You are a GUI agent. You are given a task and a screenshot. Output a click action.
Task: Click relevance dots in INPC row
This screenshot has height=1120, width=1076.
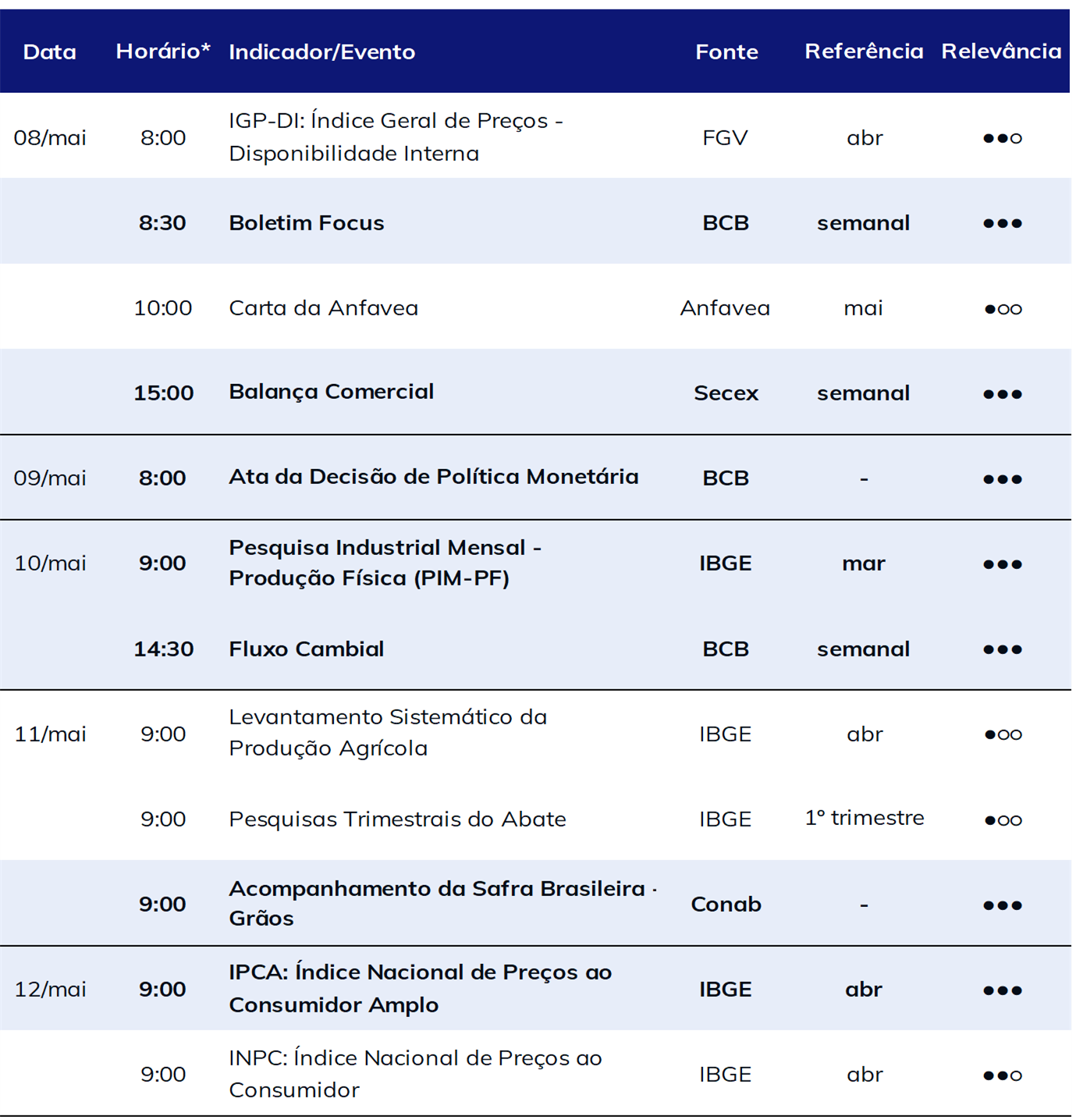(x=1003, y=1076)
